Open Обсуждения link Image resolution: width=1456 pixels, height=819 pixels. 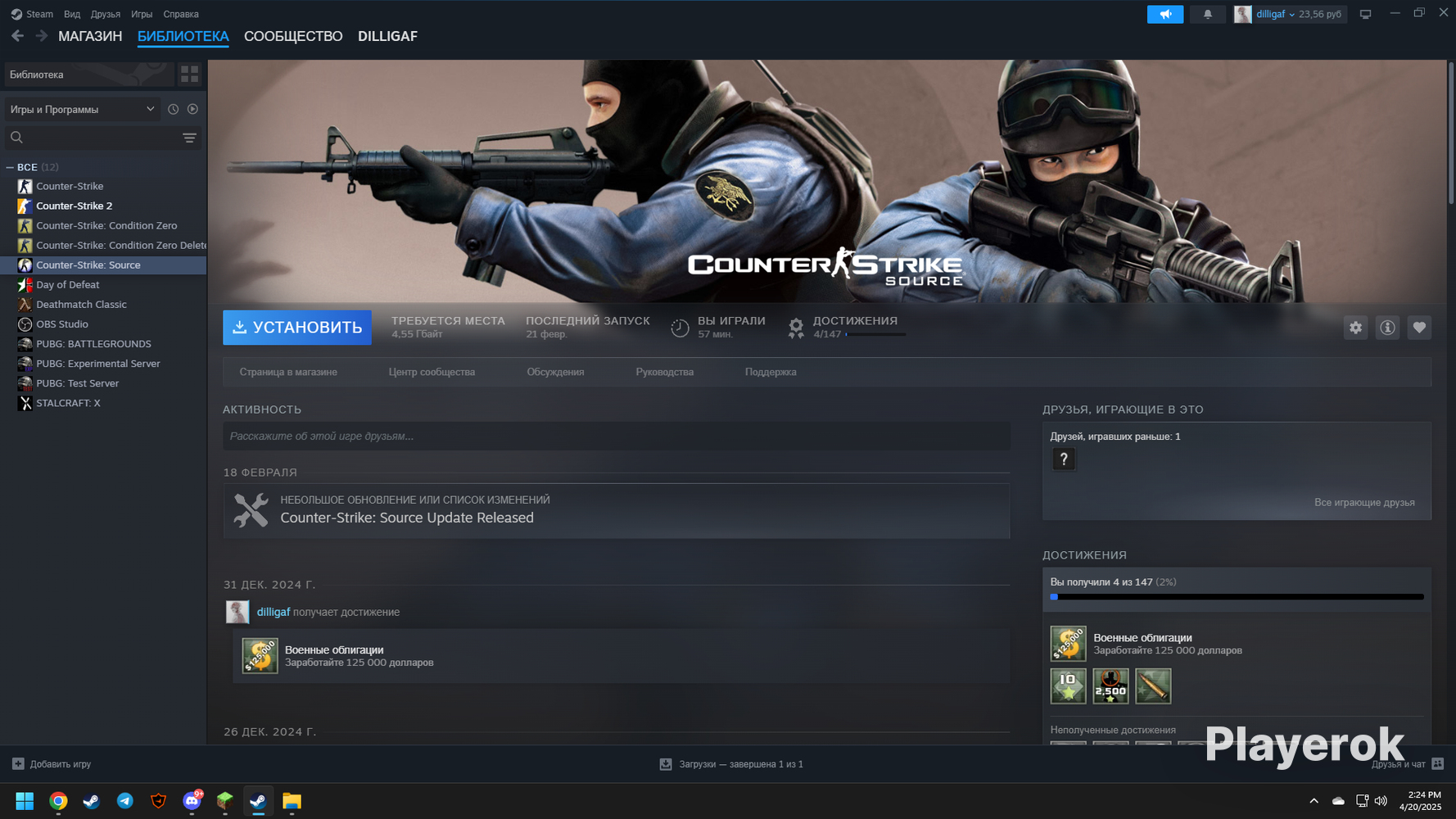(x=555, y=372)
